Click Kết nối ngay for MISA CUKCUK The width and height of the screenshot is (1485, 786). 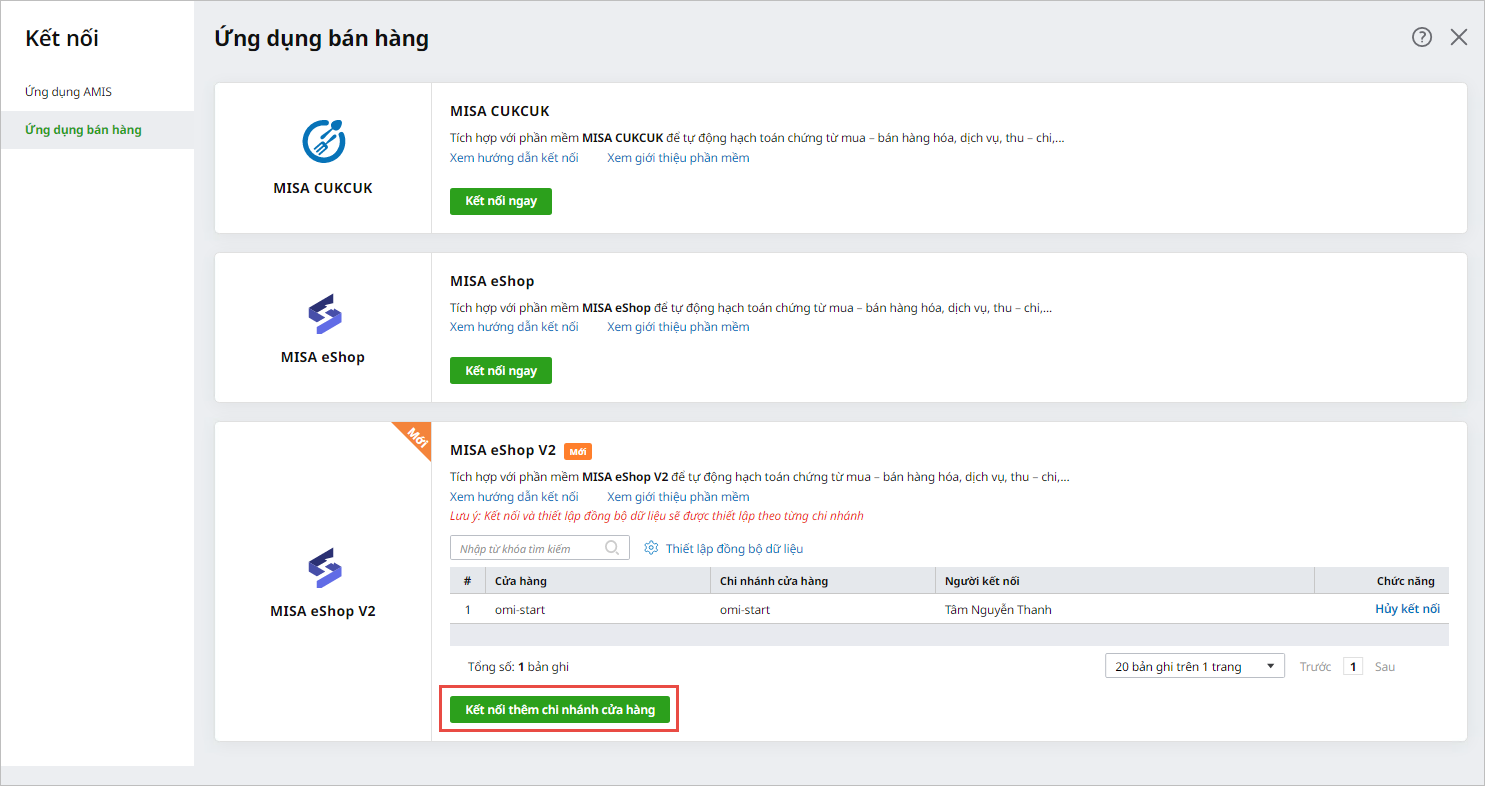[501, 201]
